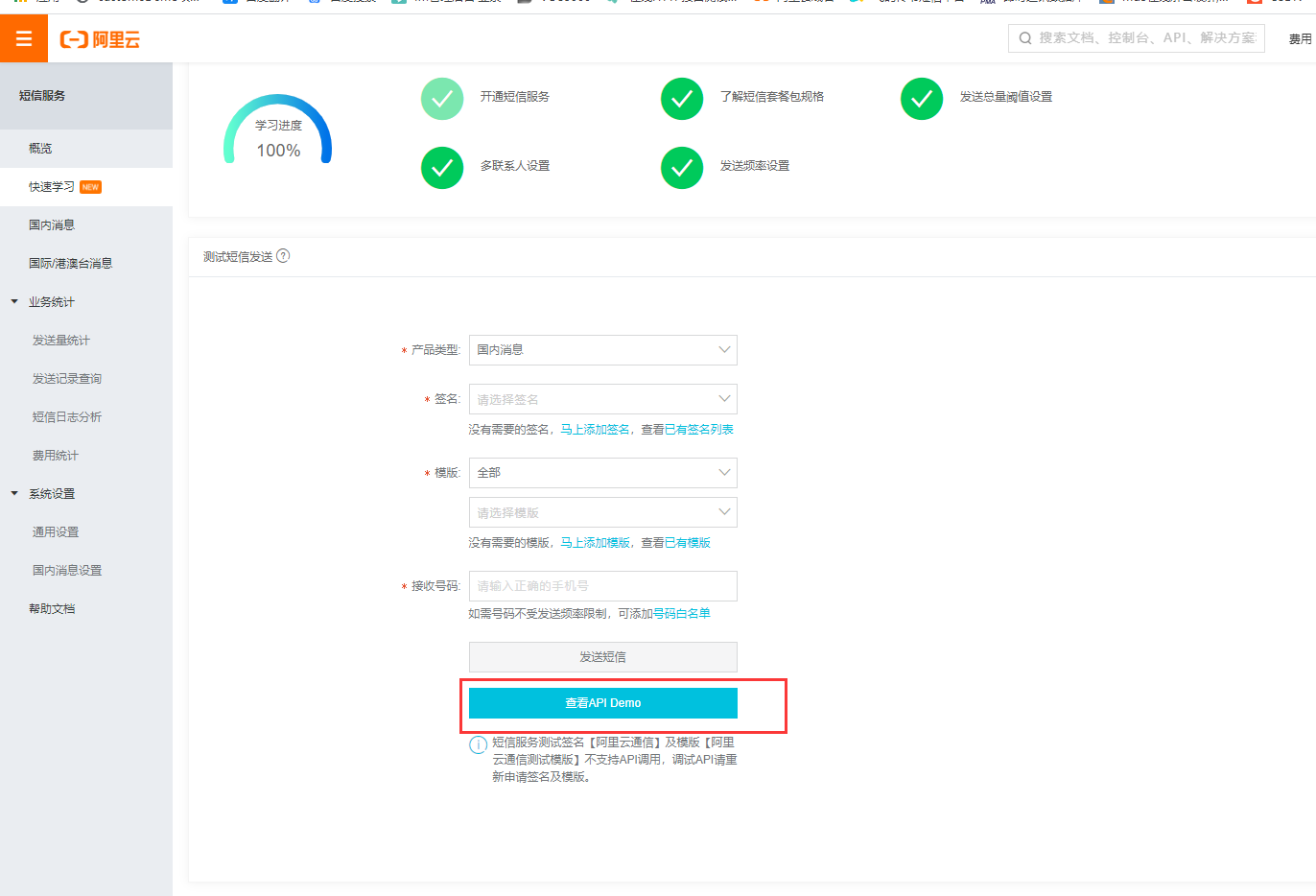Click the checkmark icon for 多联系人设置

[441, 166]
